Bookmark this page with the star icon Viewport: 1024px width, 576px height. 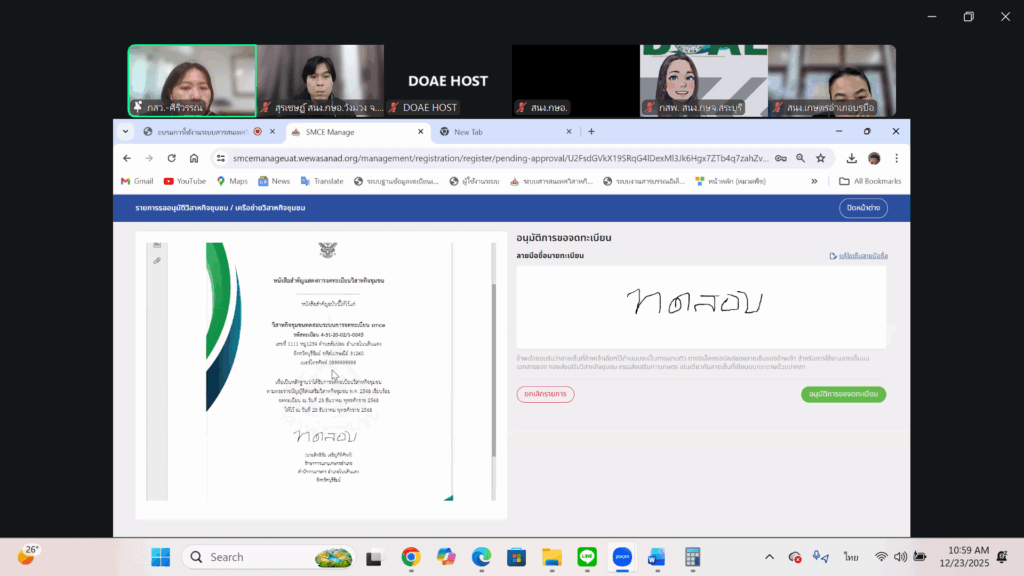coord(820,158)
